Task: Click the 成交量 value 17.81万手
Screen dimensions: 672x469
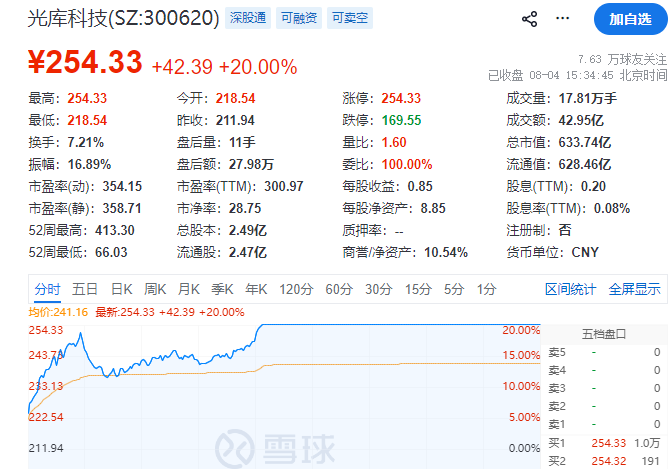Action: (588, 98)
